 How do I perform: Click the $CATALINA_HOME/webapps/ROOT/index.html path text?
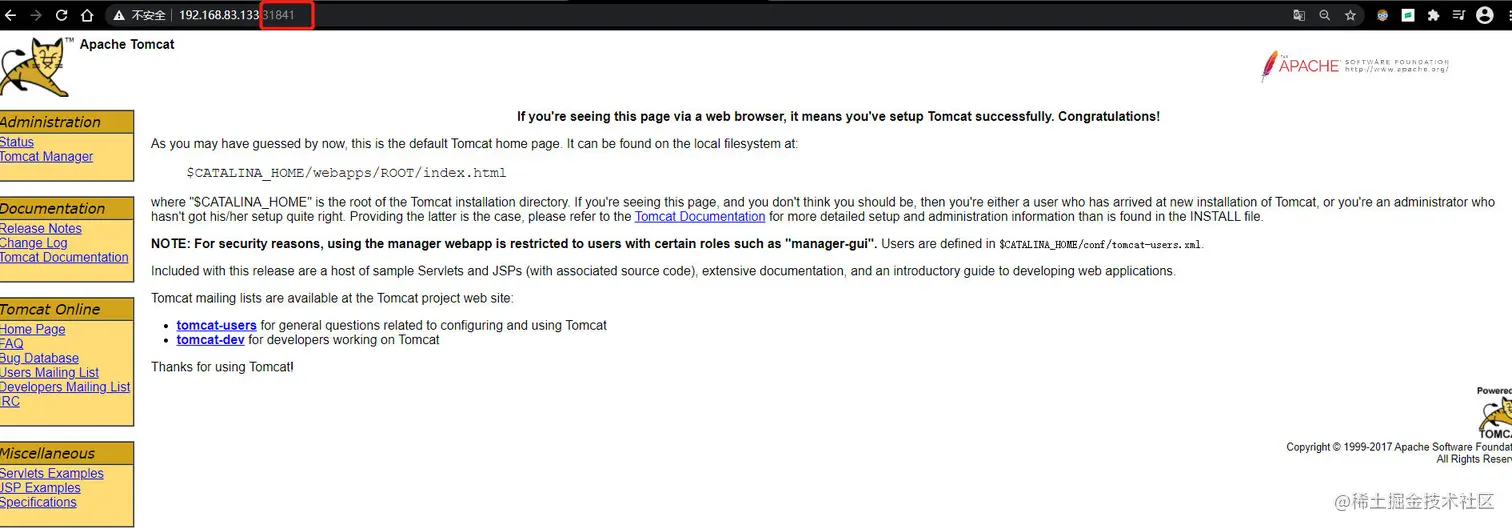[x=346, y=172]
